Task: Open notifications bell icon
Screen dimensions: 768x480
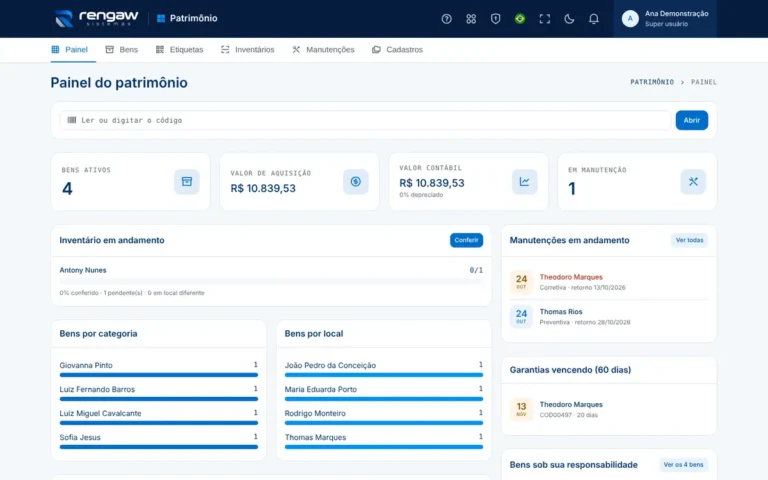Action: coord(593,19)
